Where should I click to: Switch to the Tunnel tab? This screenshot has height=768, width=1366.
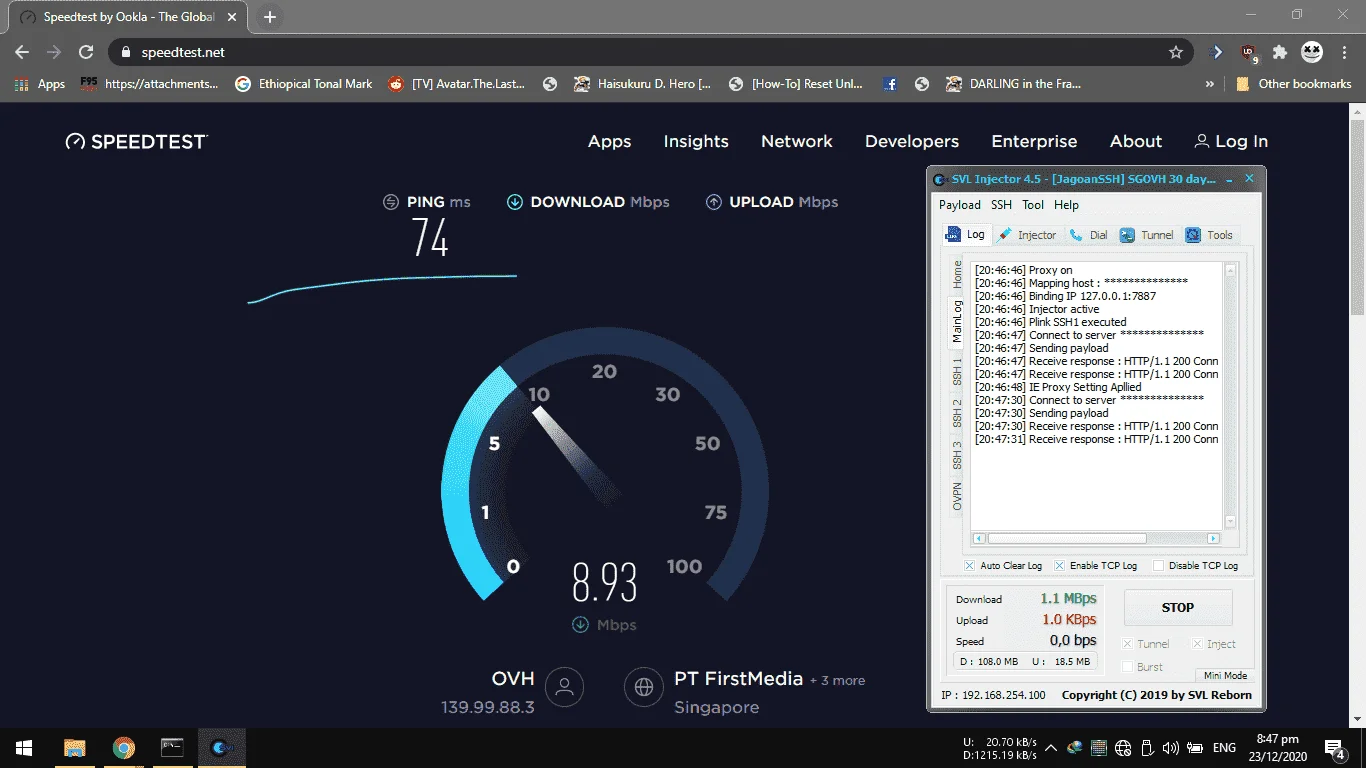point(1146,235)
